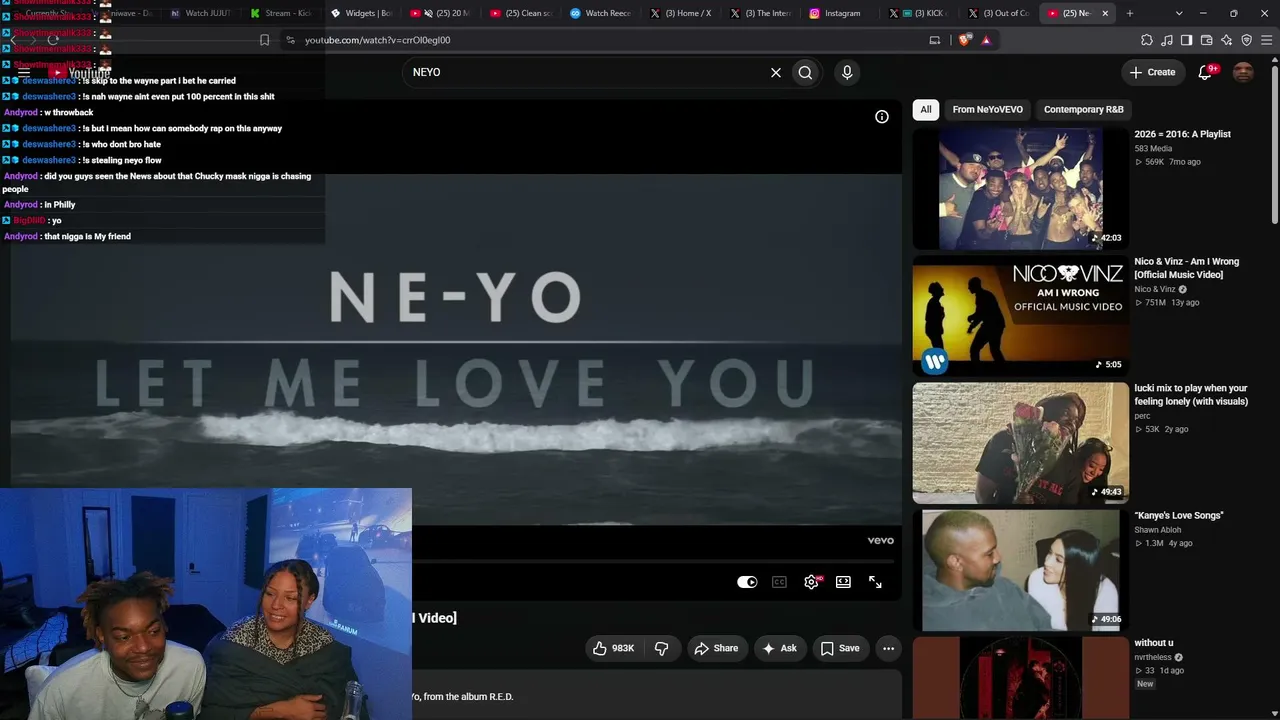The image size is (1280, 720).
Task: Dislike the Ne-Yo video
Action: pyautogui.click(x=662, y=648)
